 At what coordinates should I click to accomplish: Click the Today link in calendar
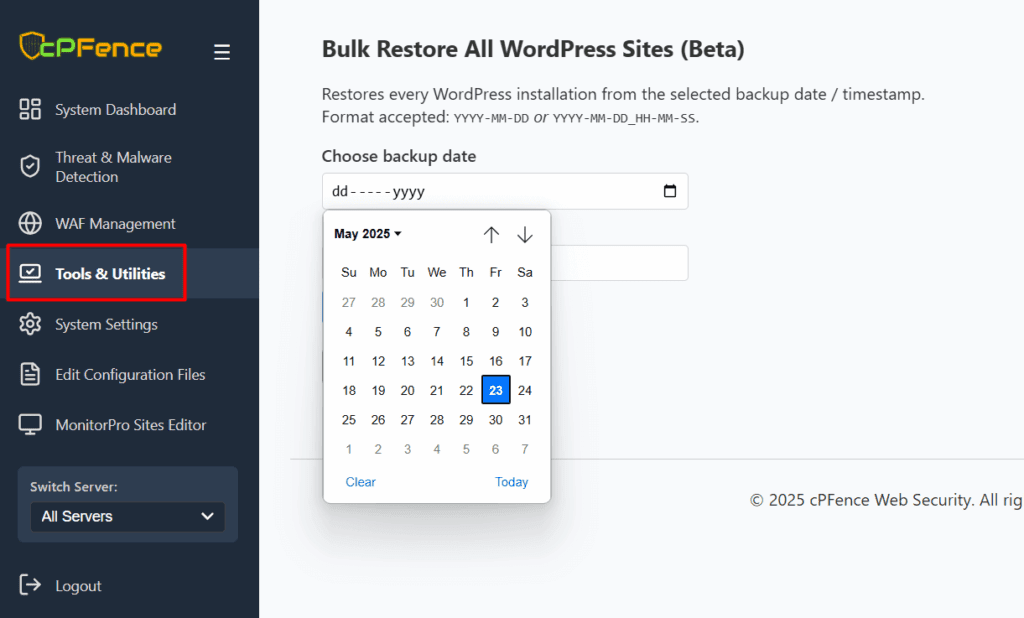(511, 482)
